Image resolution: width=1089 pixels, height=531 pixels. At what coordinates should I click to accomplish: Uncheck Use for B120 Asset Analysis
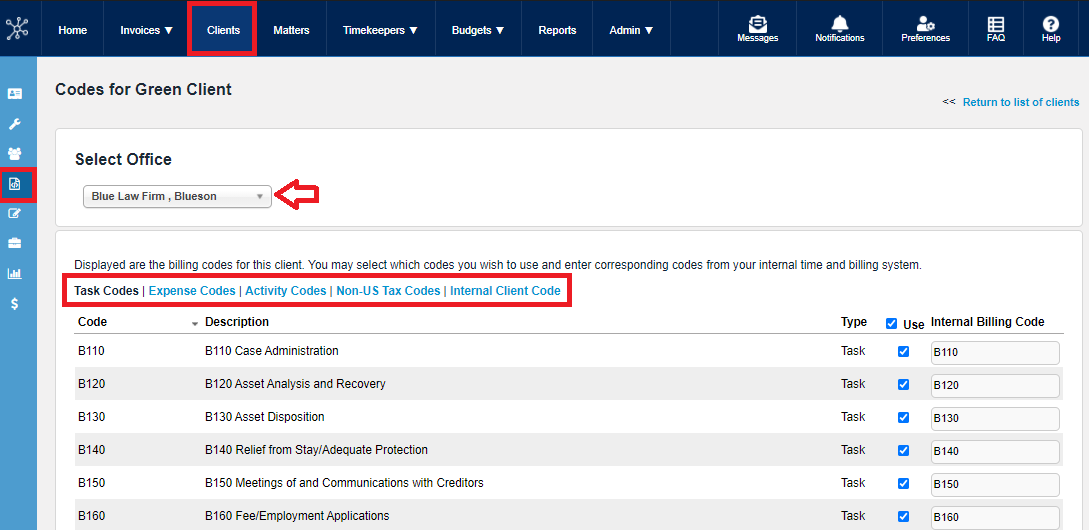[904, 385]
